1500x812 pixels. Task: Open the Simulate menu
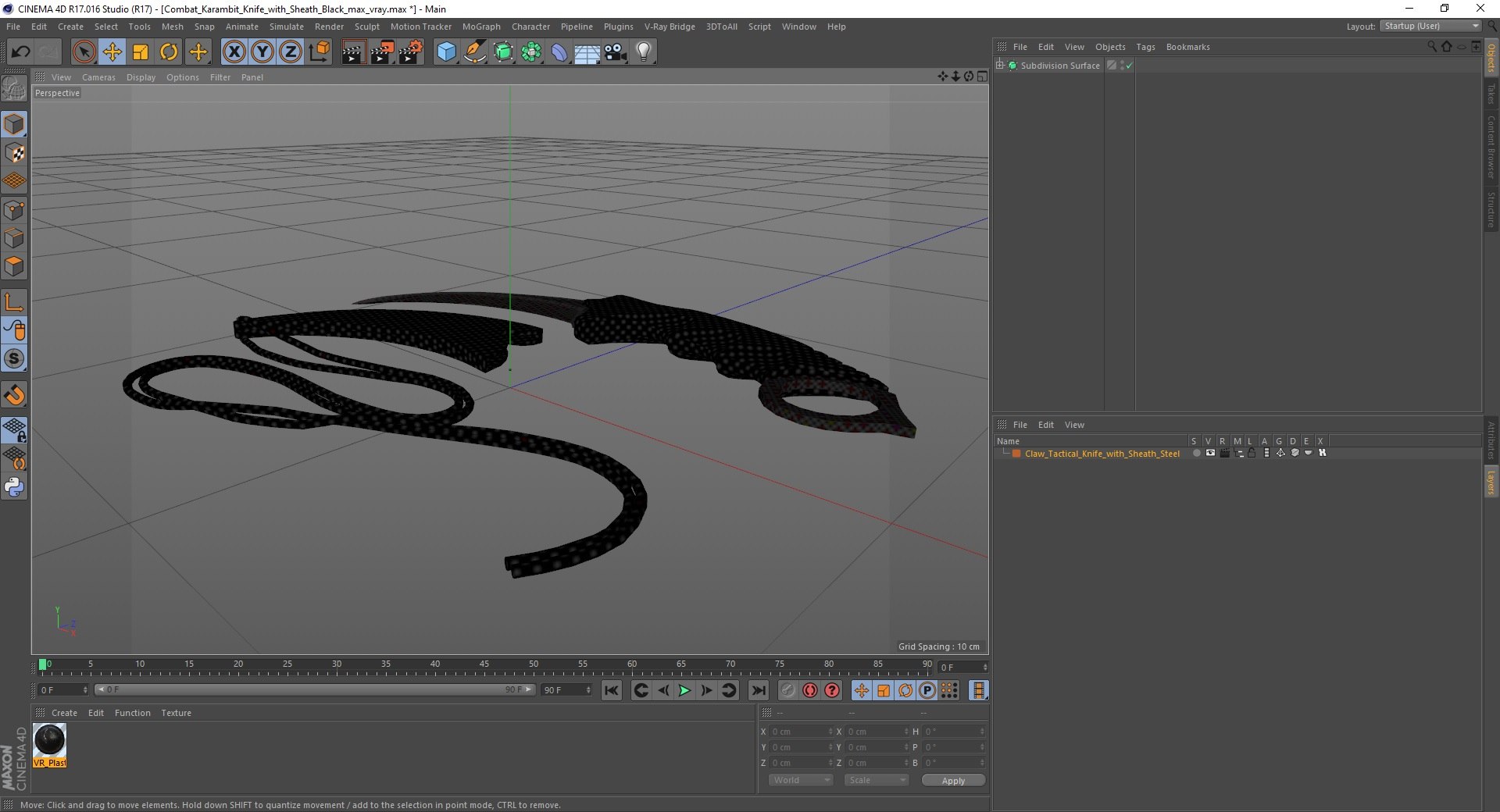[x=287, y=27]
